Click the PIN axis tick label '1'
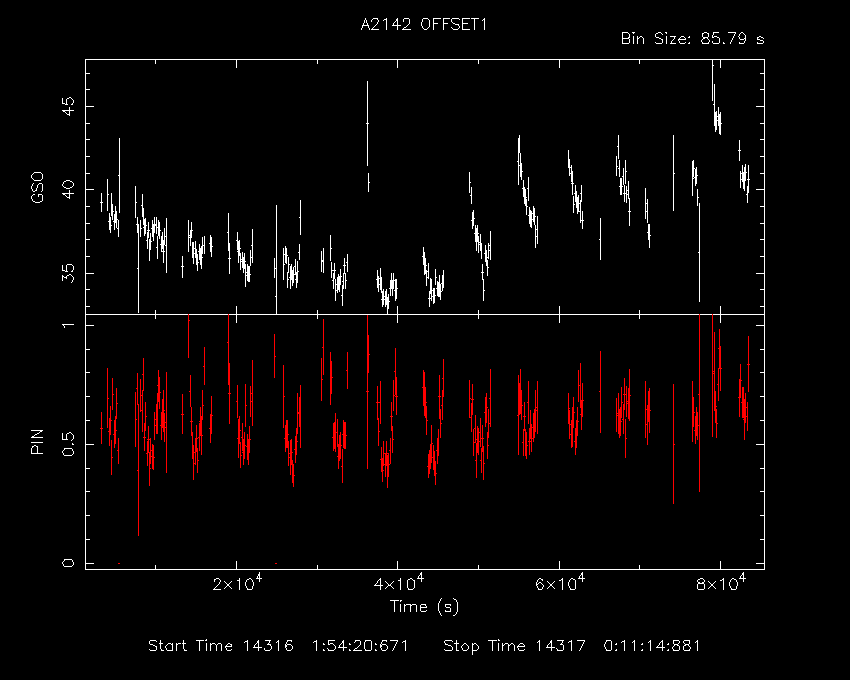Screen dimensions: 850x680 pos(69,325)
